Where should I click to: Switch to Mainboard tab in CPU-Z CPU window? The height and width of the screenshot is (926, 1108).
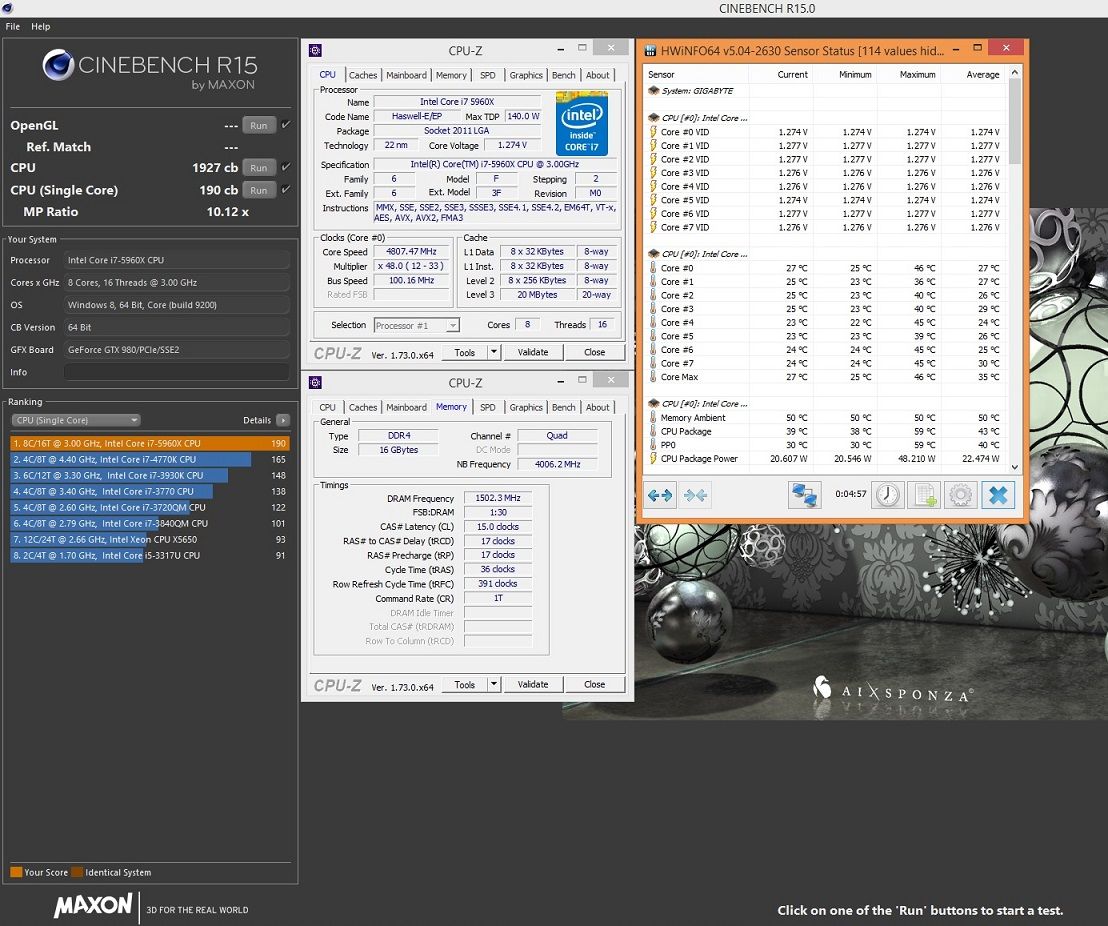(x=406, y=75)
